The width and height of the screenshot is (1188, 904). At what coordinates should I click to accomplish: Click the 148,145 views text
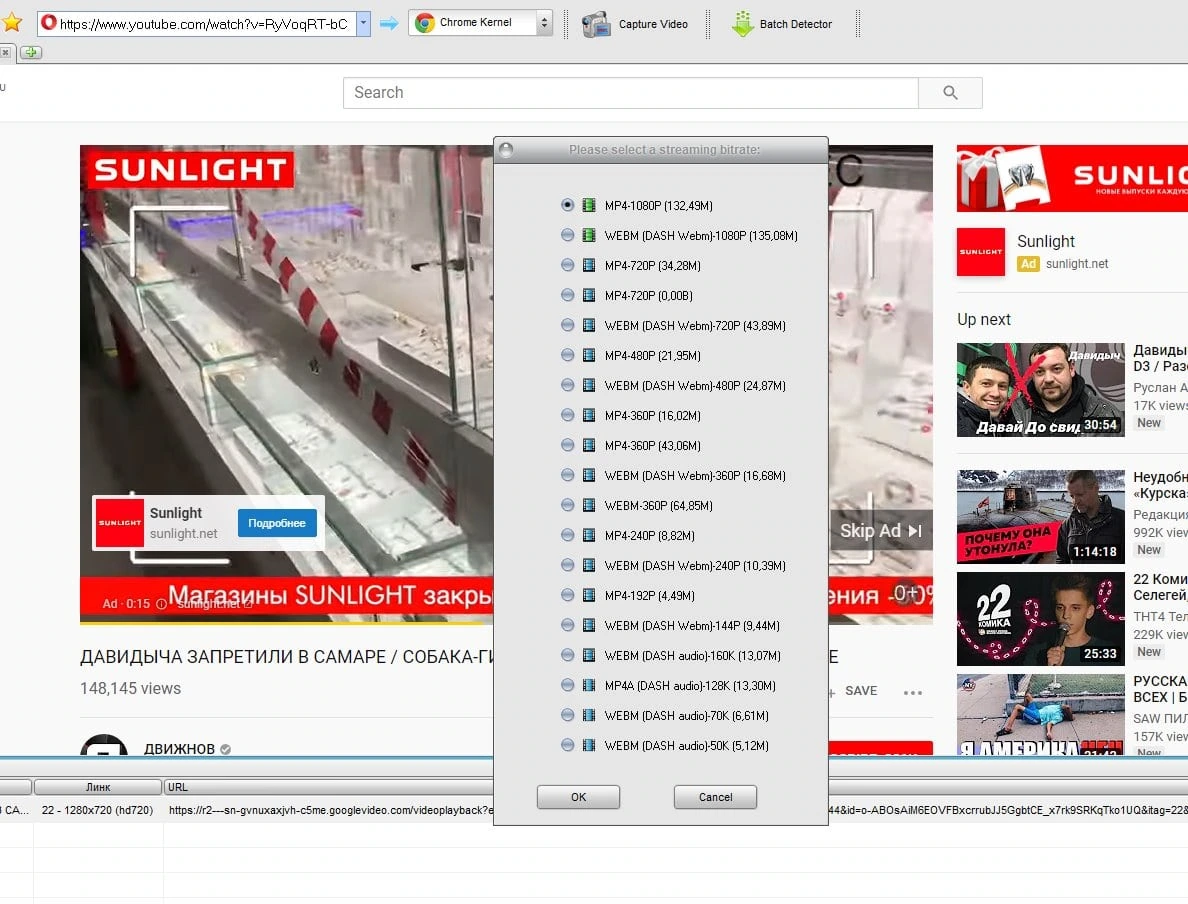tap(130, 688)
